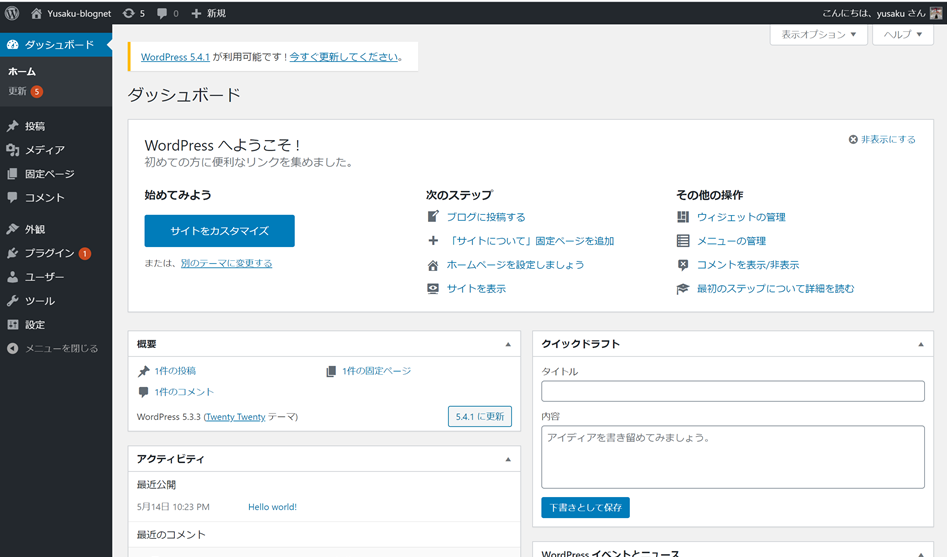
Task: Collapse the クイックドラフト widget with its arrow
Action: point(921,344)
